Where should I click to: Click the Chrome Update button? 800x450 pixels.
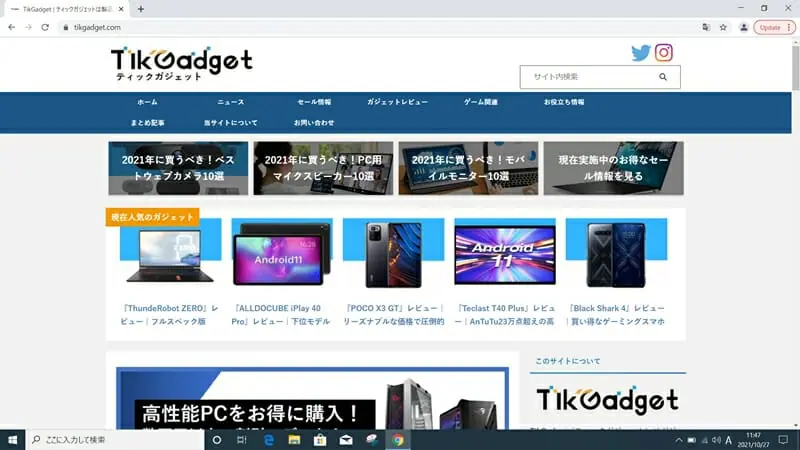pyautogui.click(x=773, y=27)
